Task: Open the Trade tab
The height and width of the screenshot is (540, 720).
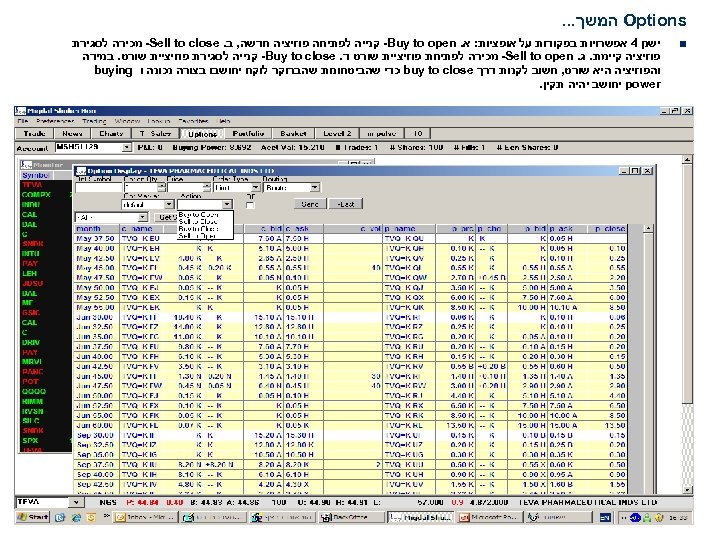Action: tap(34, 134)
